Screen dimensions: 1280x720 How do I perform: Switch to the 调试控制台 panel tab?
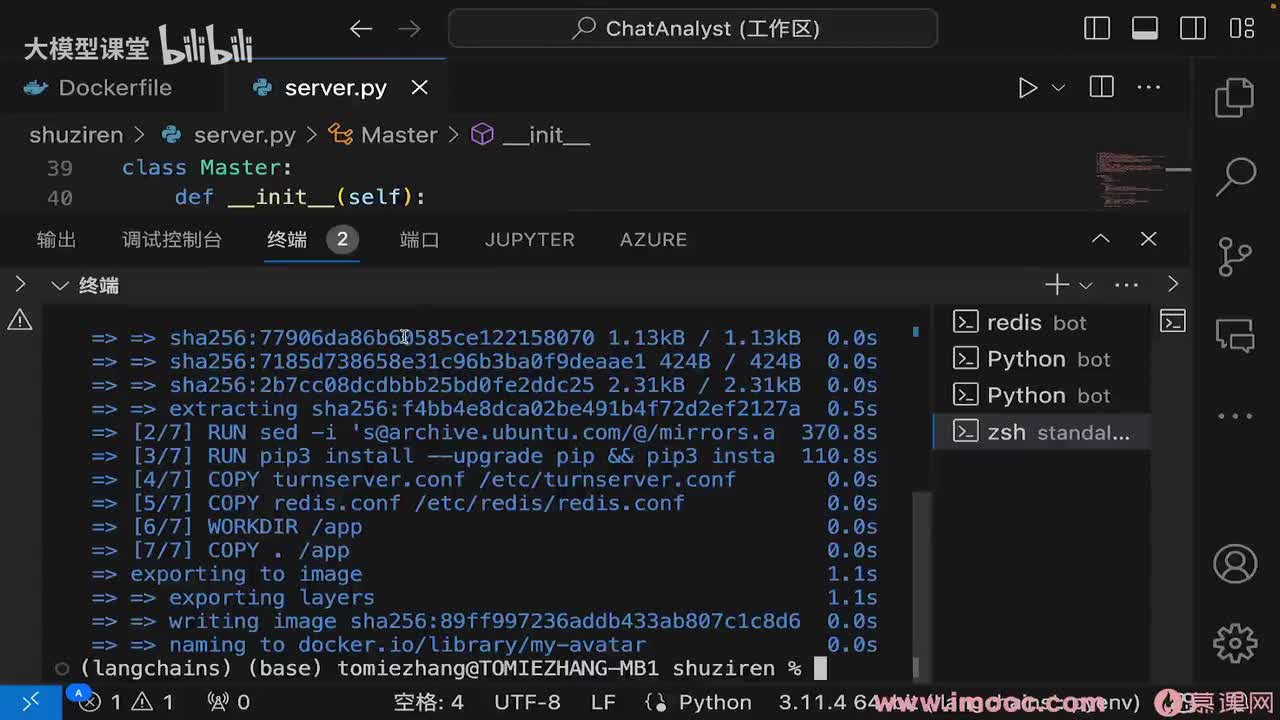coord(172,240)
